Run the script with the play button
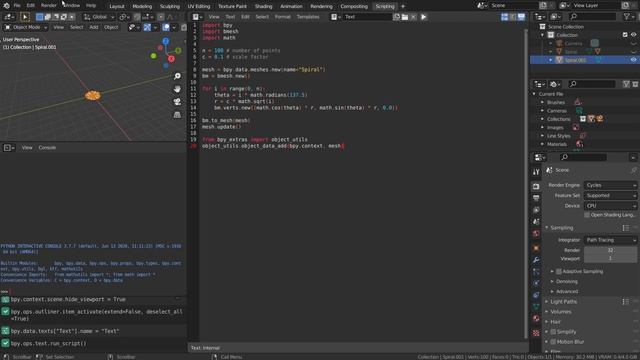 point(423,17)
